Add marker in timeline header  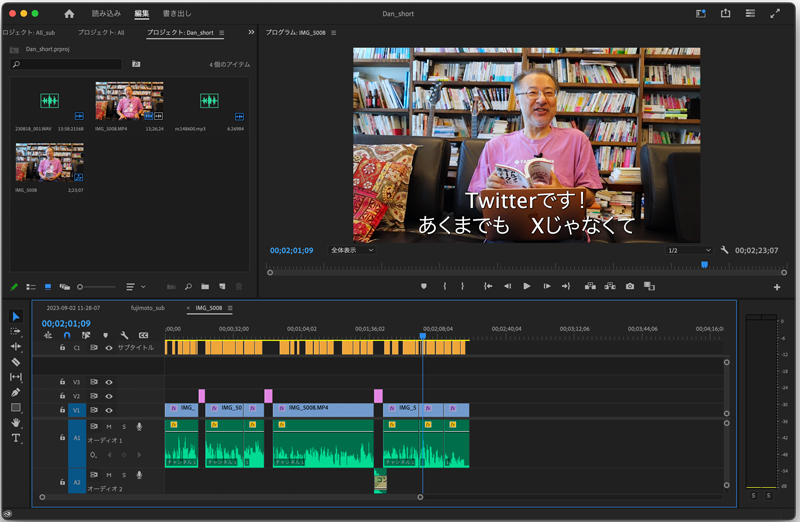tap(106, 335)
